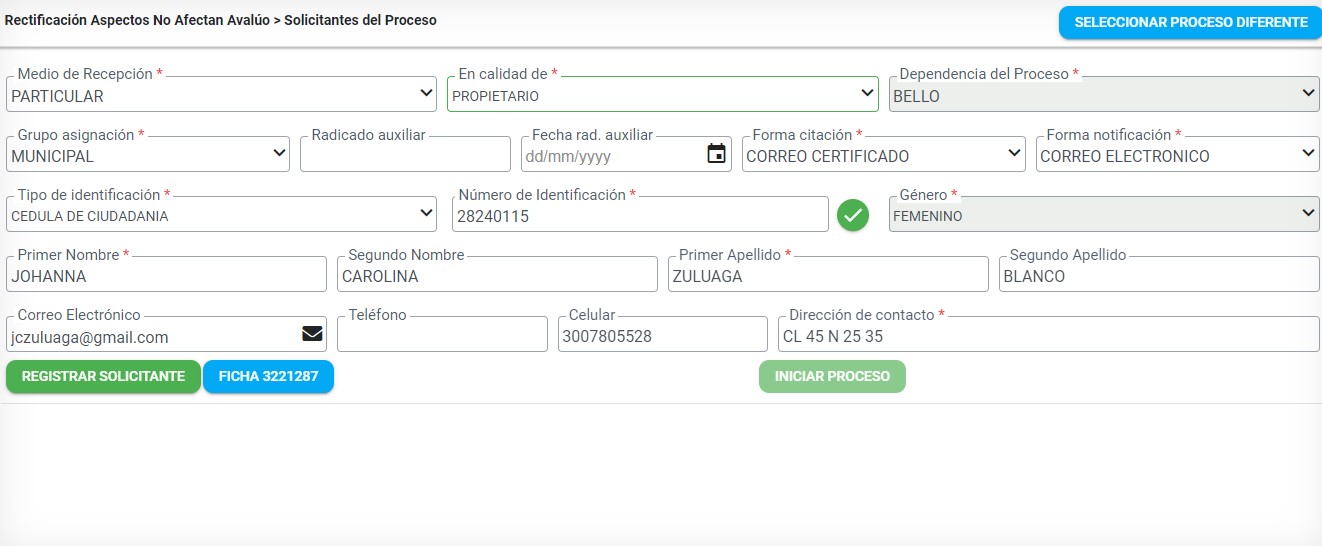Image resolution: width=1322 pixels, height=546 pixels.
Task: Click the Dirección de contacto field
Action: tap(1049, 334)
